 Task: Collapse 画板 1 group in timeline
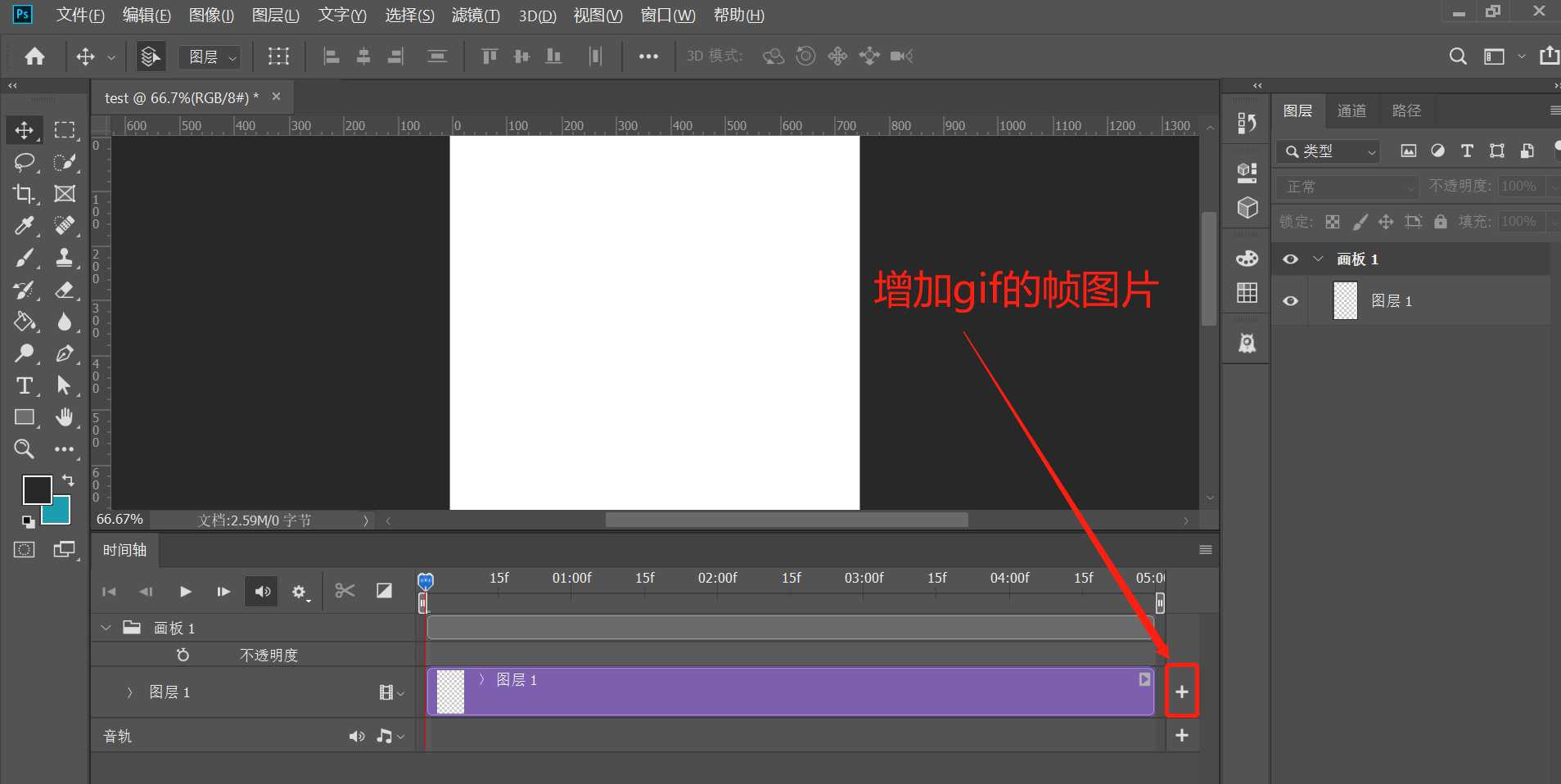coord(106,628)
